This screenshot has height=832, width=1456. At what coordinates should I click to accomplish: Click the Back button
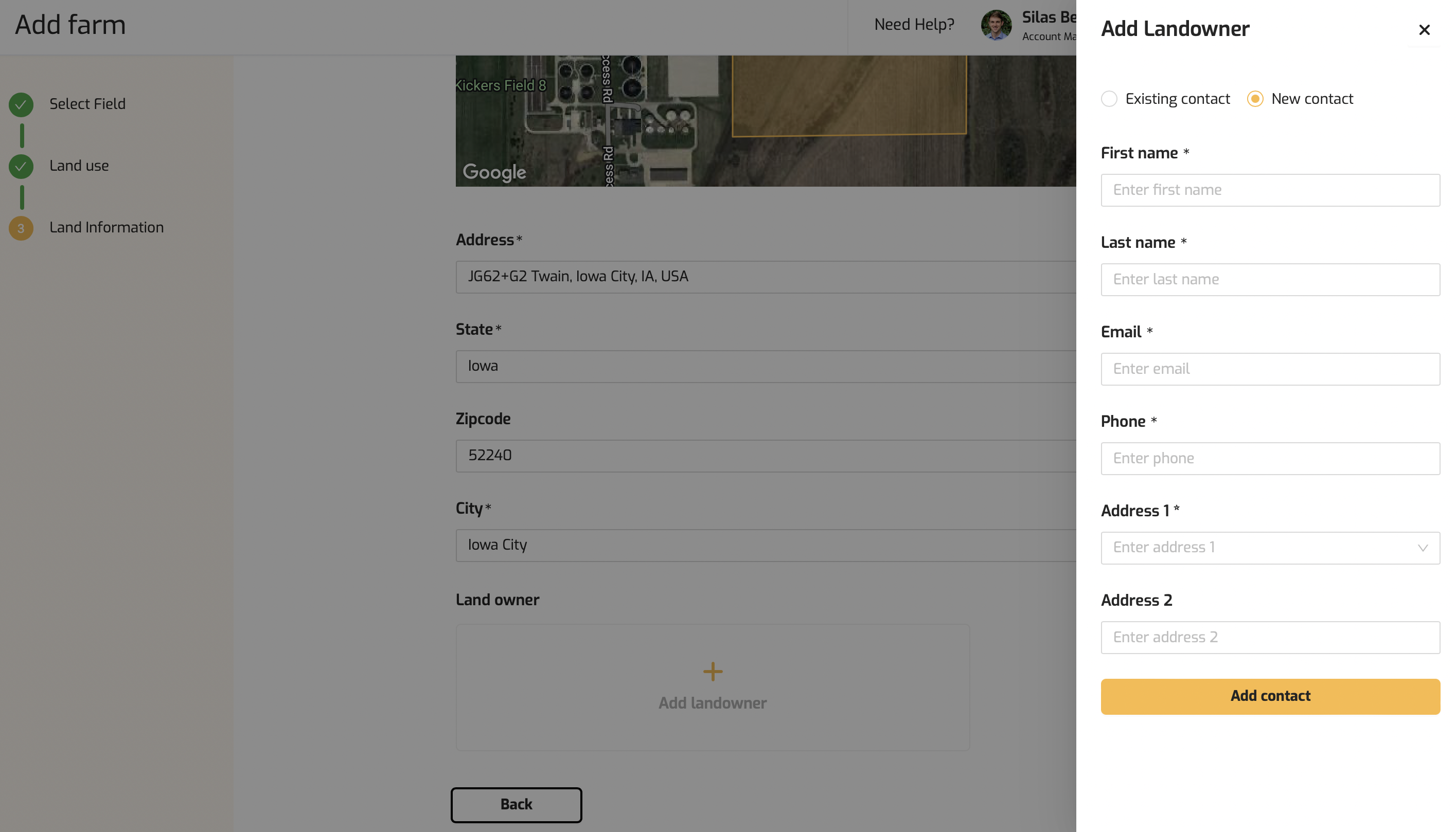pos(516,804)
